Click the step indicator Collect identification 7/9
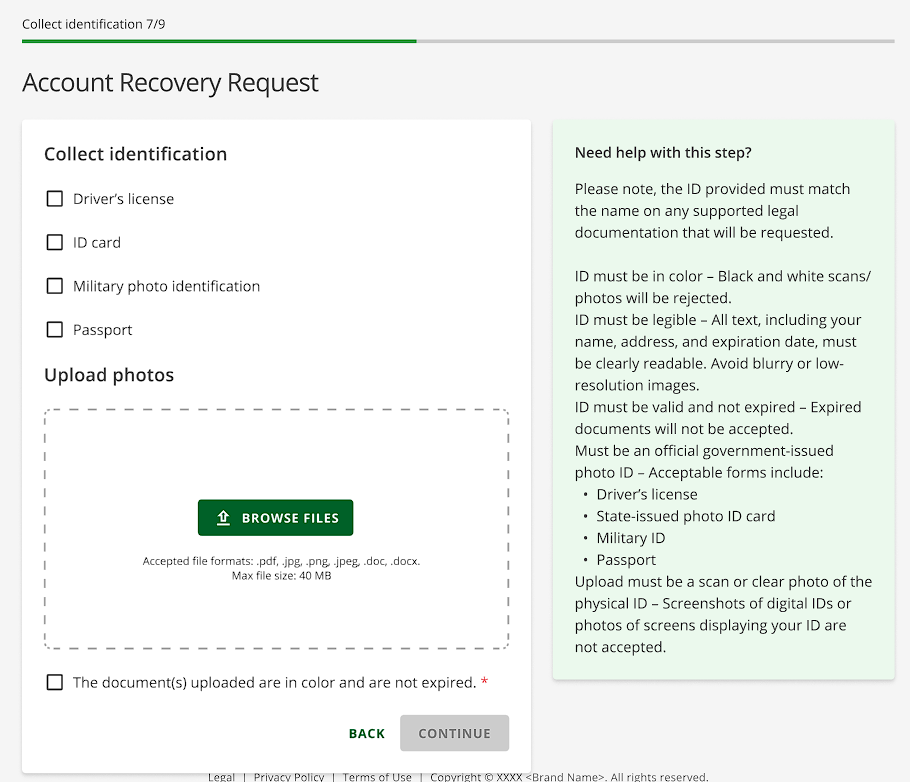910x782 pixels. tap(93, 24)
